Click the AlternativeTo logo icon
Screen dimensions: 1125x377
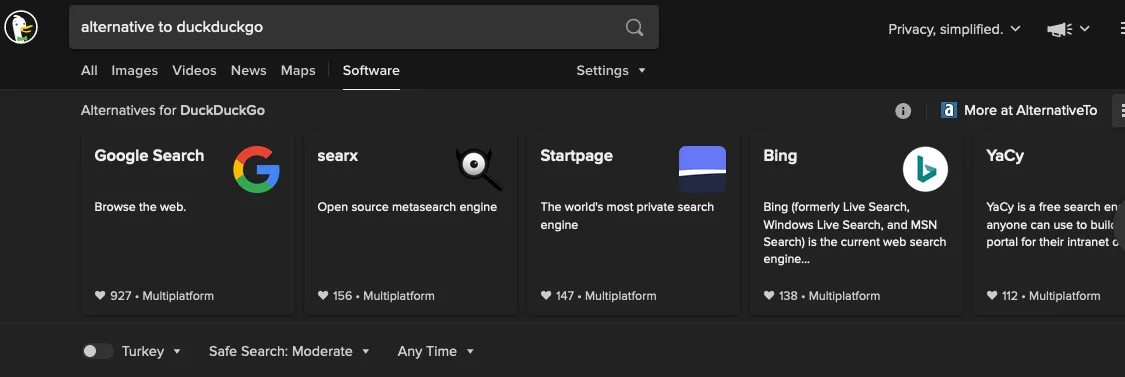point(949,111)
